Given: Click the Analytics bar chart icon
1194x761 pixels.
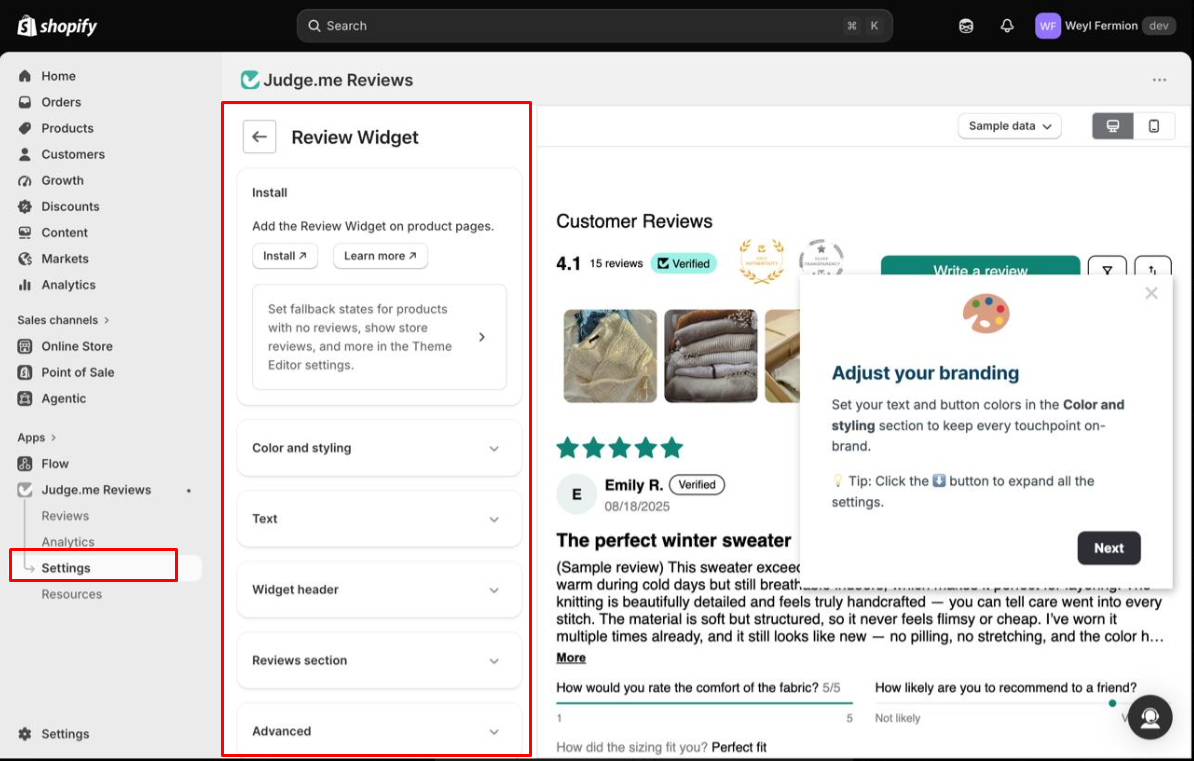Looking at the screenshot, I should [x=25, y=285].
